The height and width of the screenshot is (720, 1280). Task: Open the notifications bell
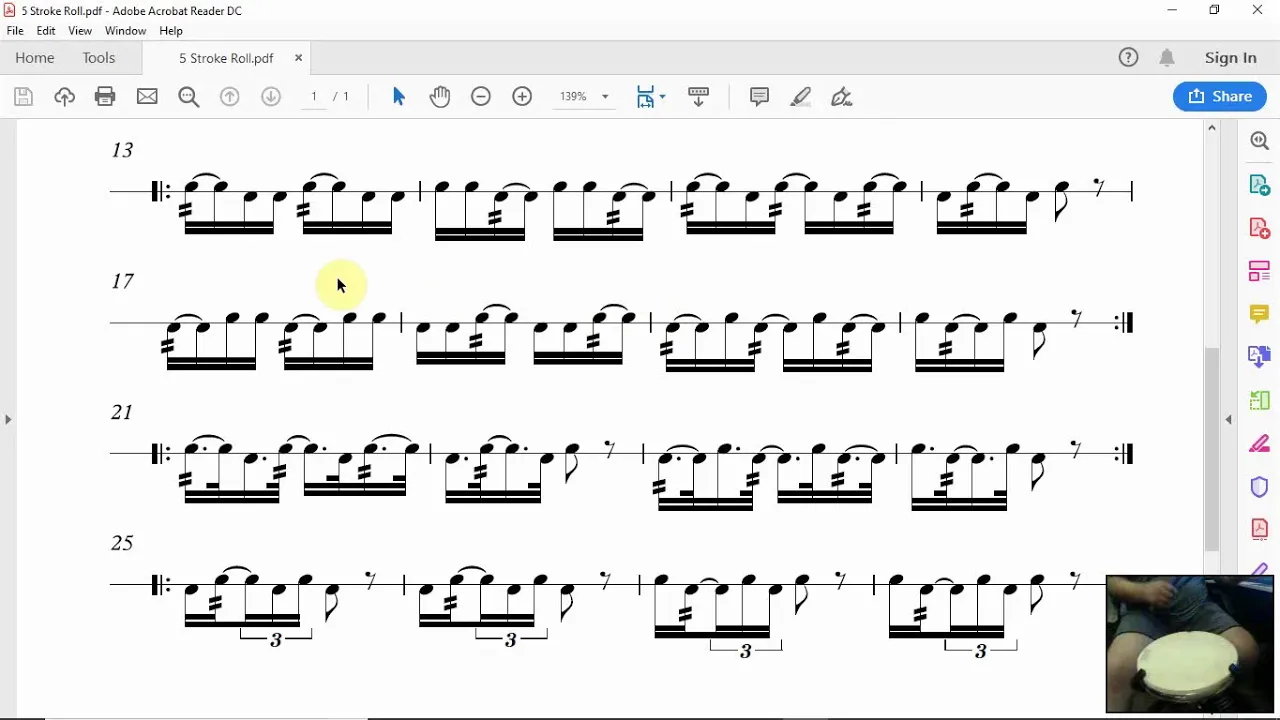click(1167, 58)
